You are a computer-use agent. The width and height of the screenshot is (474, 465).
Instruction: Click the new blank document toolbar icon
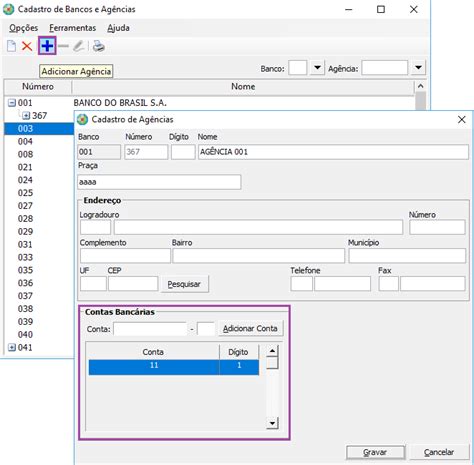pos(12,46)
